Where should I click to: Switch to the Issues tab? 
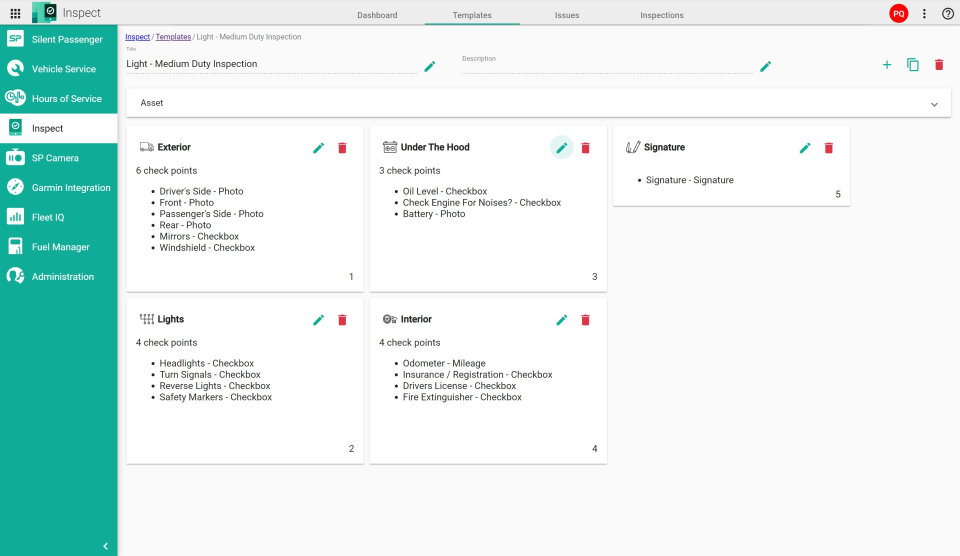pyautogui.click(x=567, y=15)
